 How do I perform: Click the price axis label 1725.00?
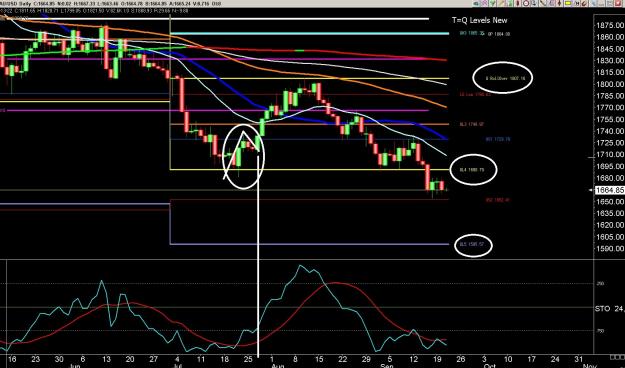pos(610,143)
